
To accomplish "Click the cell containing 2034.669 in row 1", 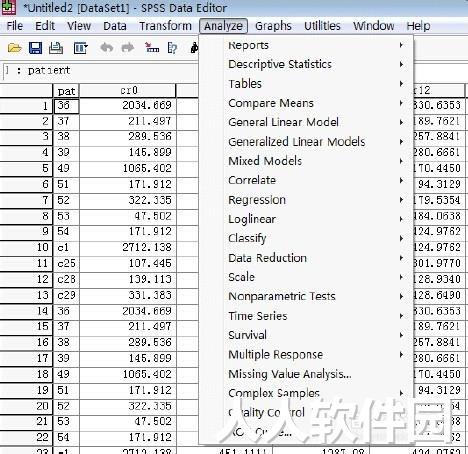I will point(128,106).
